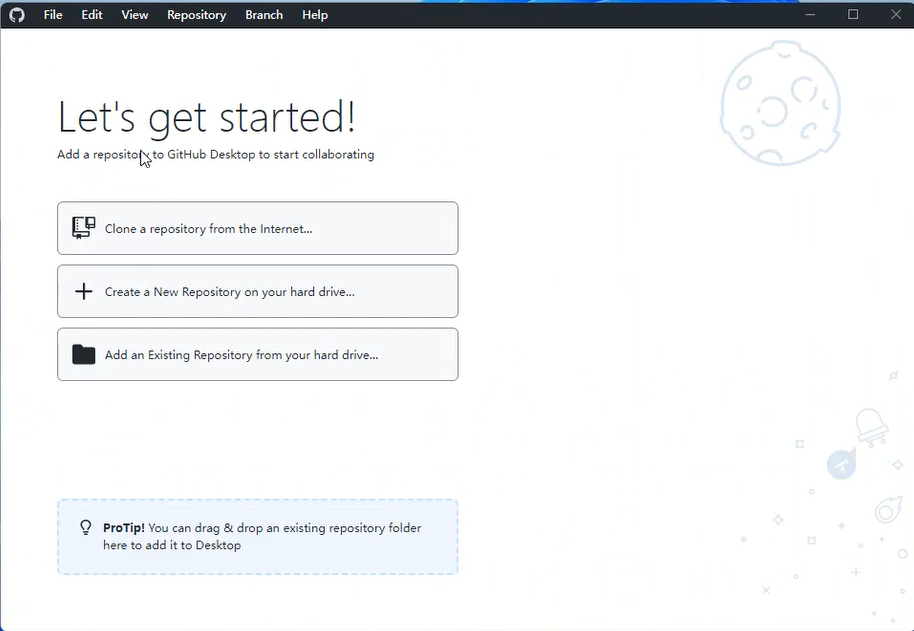Open the Edit menu
The height and width of the screenshot is (631, 914).
pos(92,15)
